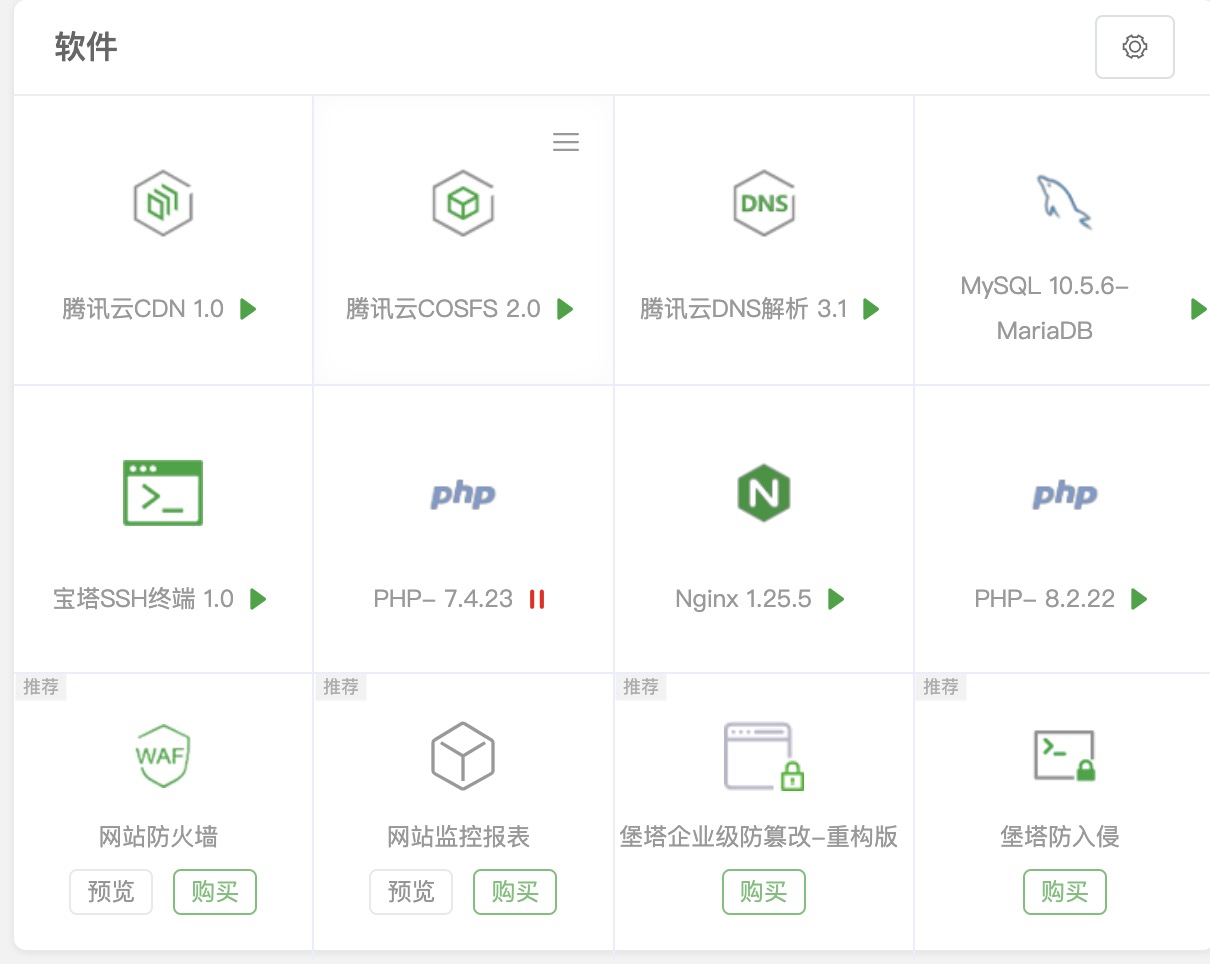
Task: Click green run arrow beside 腾讯云CDN 1.0
Action: click(249, 309)
